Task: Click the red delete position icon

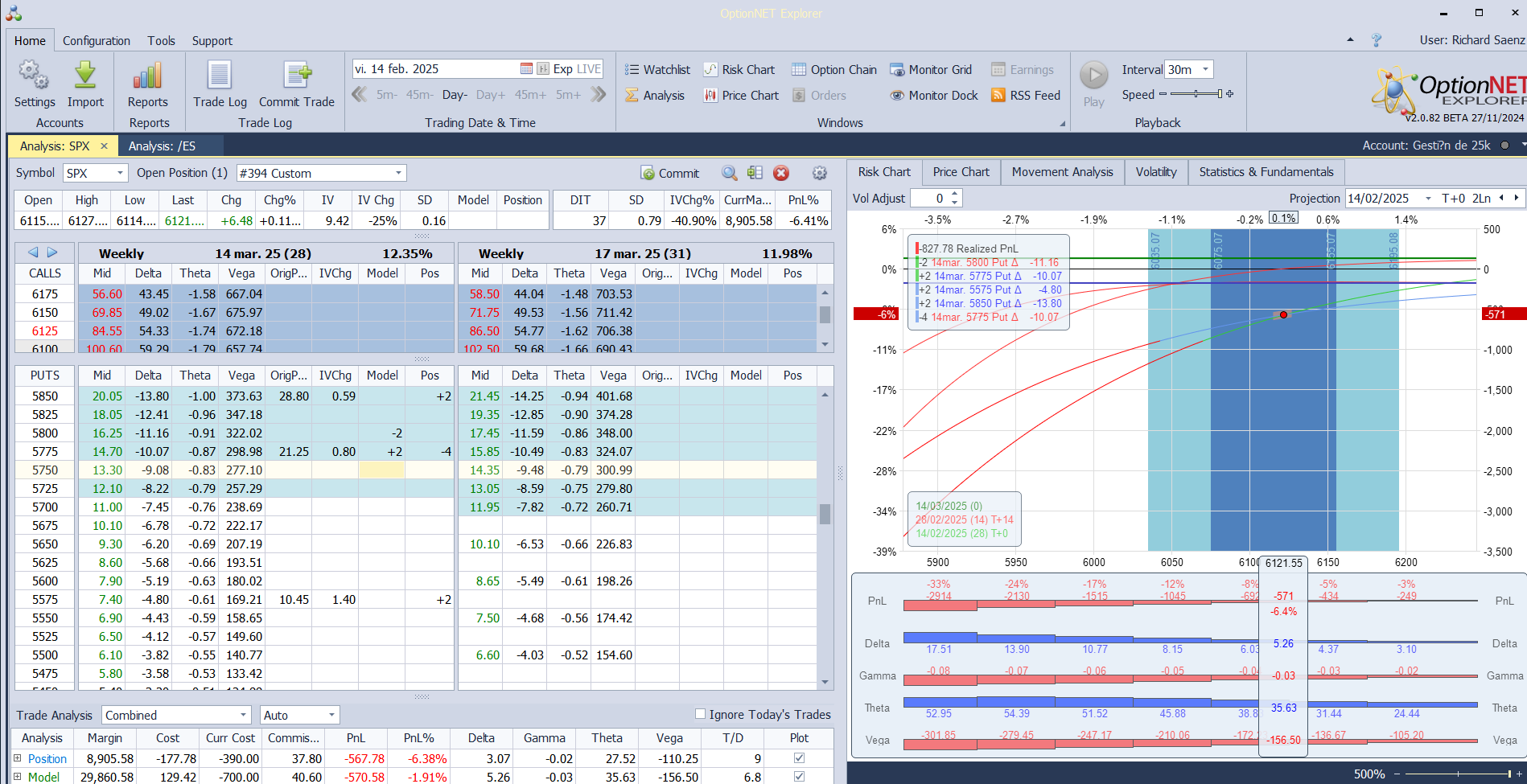Action: (x=780, y=173)
